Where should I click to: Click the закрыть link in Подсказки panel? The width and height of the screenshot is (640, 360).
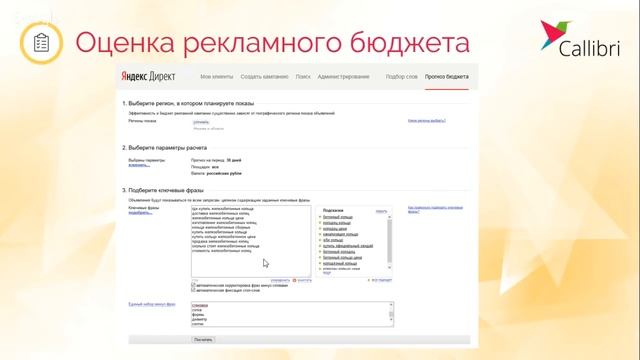(381, 211)
